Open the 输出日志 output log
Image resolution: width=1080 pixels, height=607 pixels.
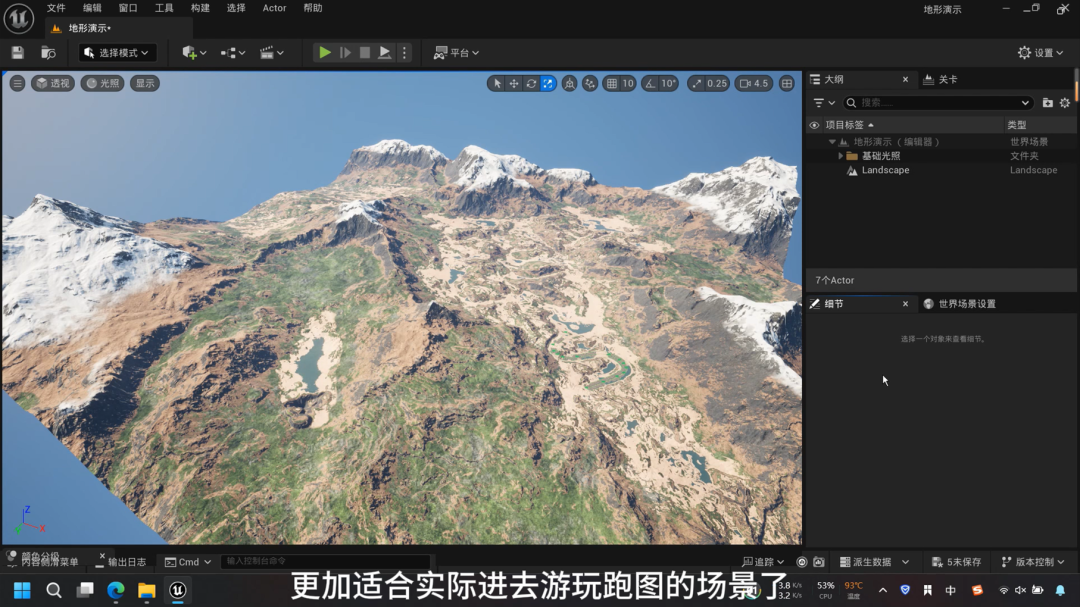121,562
